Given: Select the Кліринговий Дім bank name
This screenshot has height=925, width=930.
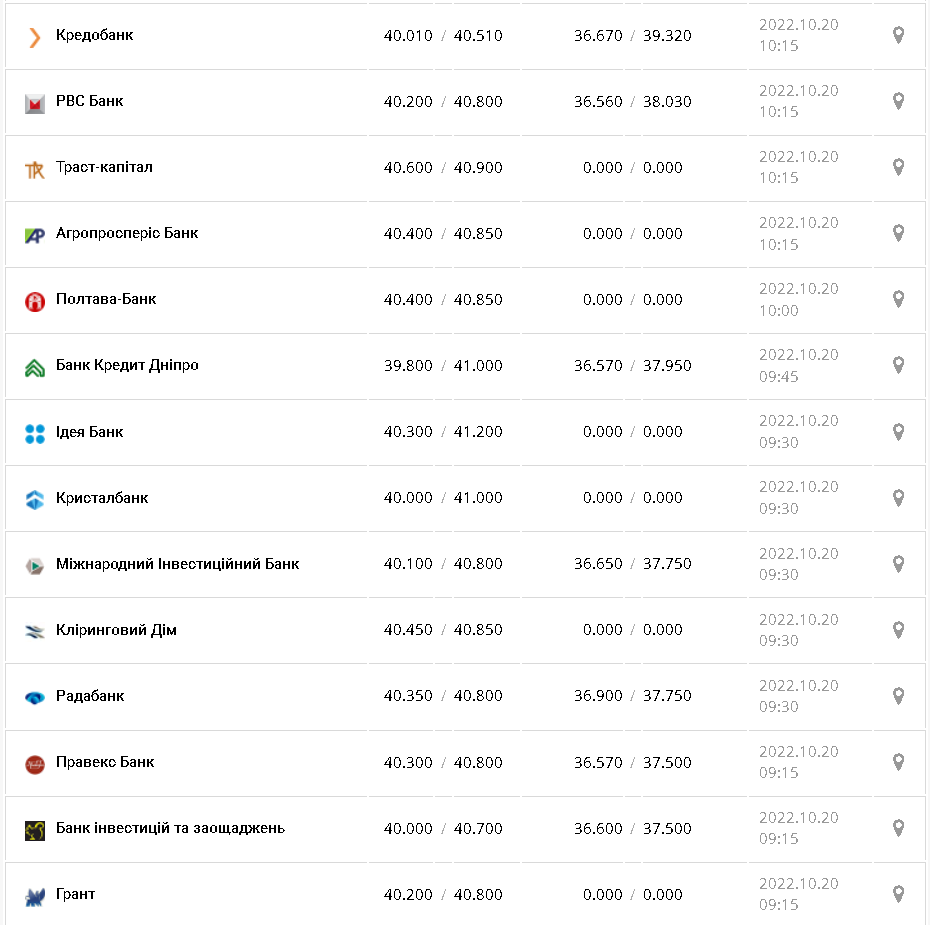Looking at the screenshot, I should point(116,630).
